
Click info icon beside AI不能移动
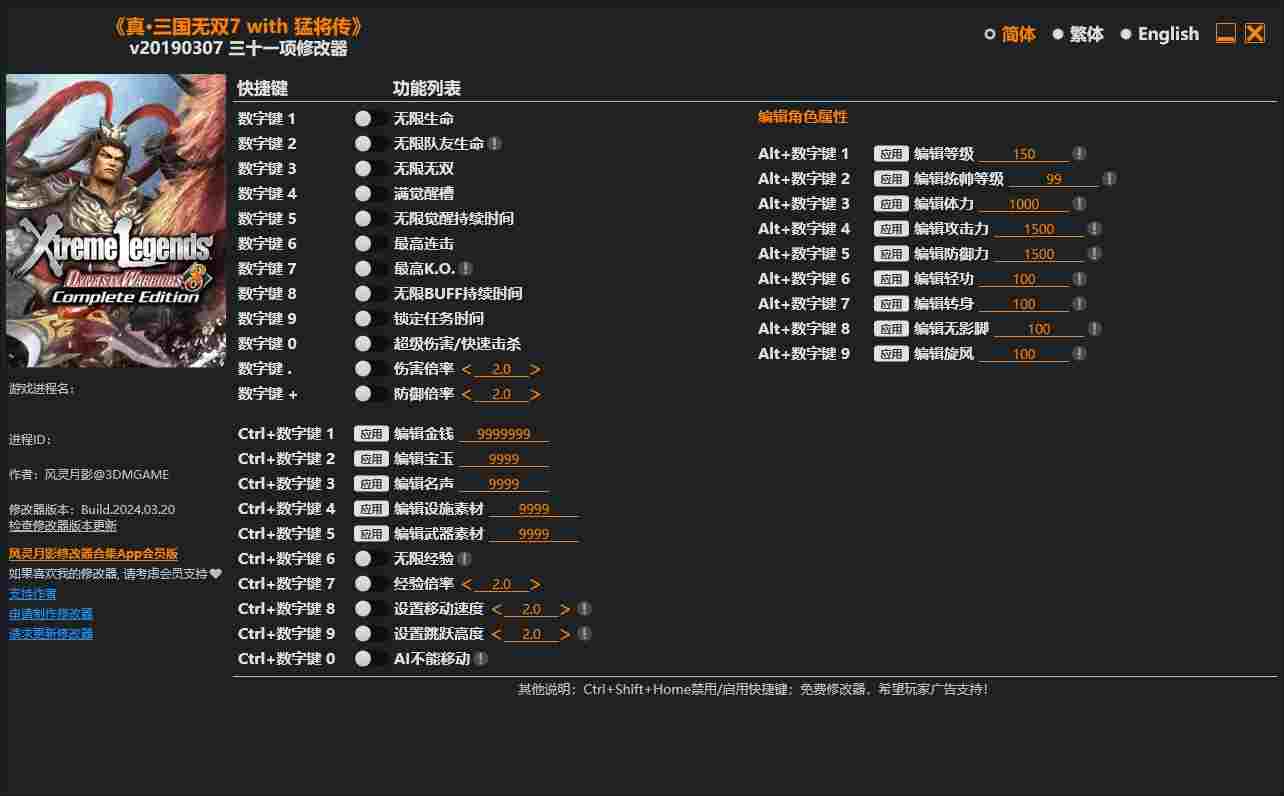point(481,659)
